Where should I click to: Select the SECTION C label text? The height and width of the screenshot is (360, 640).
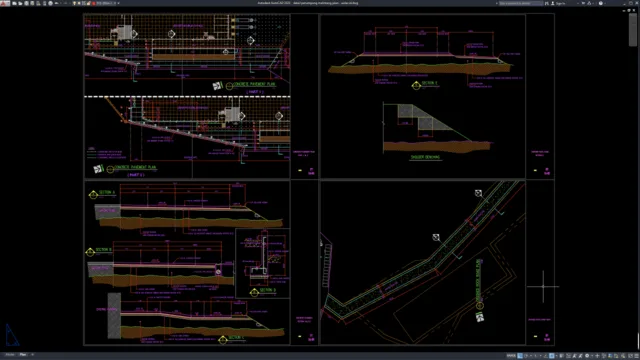tap(236, 338)
